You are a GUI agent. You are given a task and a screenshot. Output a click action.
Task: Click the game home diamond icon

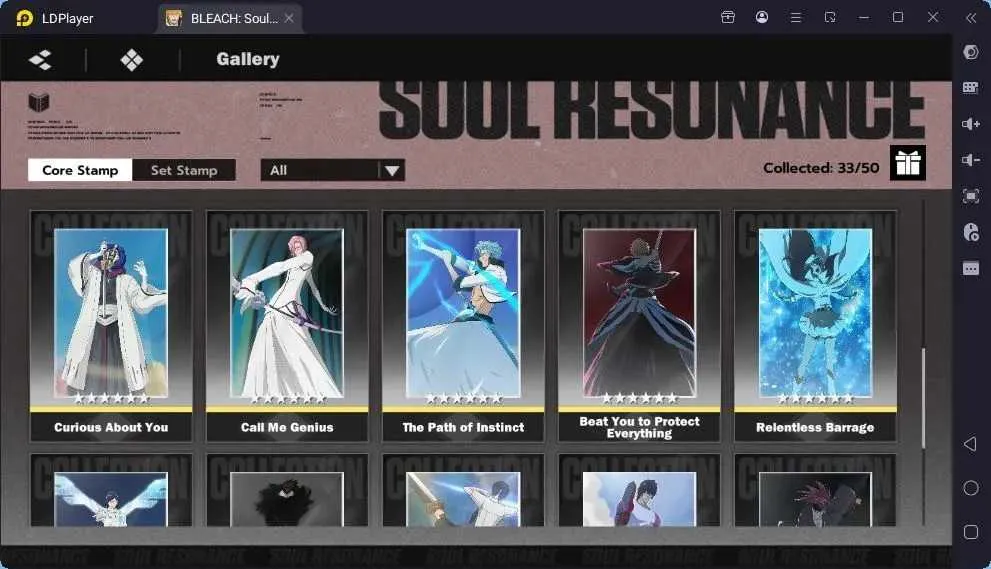(x=131, y=60)
